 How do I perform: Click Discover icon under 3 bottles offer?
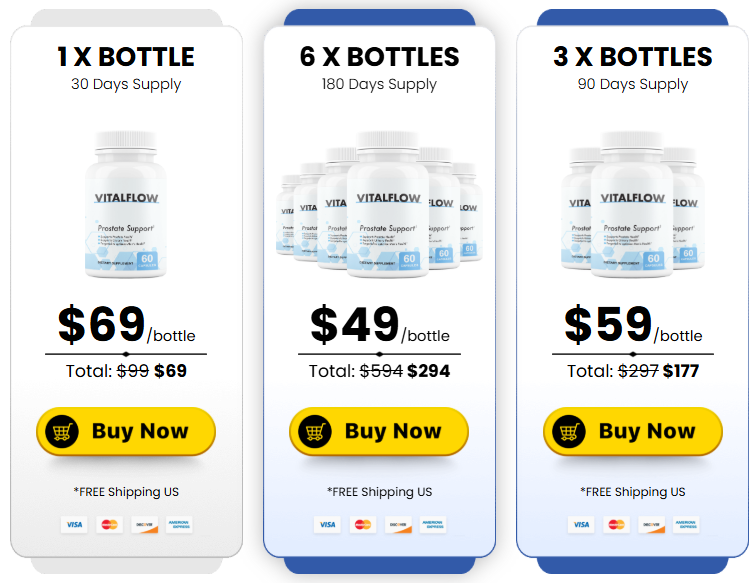(x=651, y=524)
